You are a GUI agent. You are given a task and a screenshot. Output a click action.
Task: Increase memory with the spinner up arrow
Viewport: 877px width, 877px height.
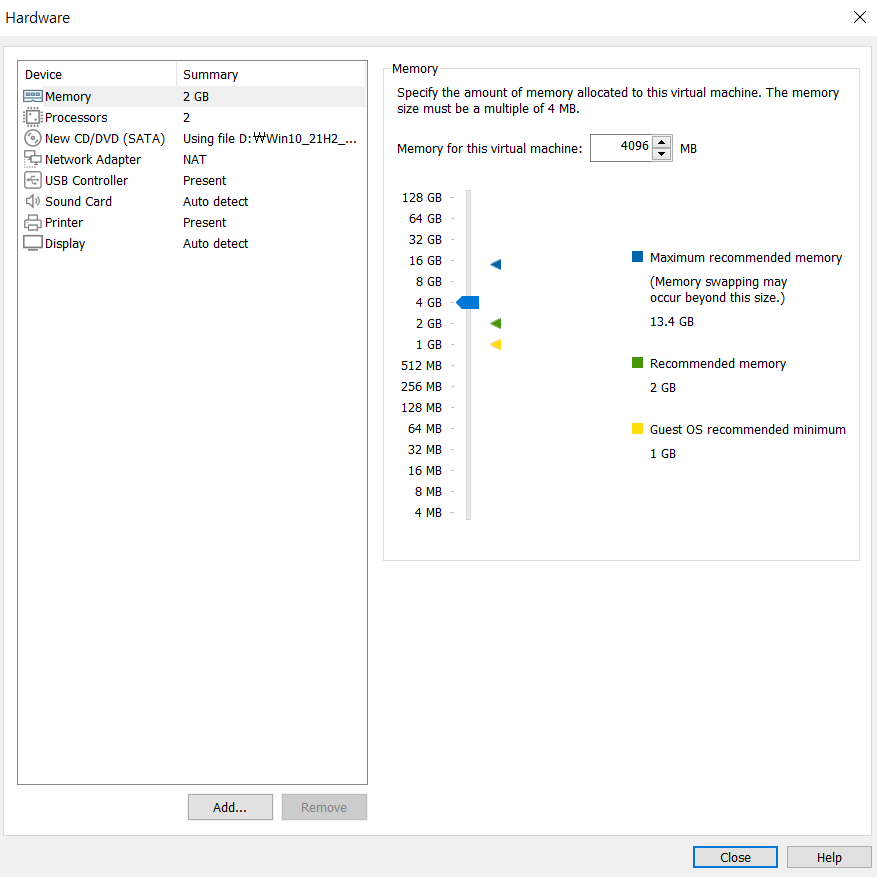click(662, 142)
